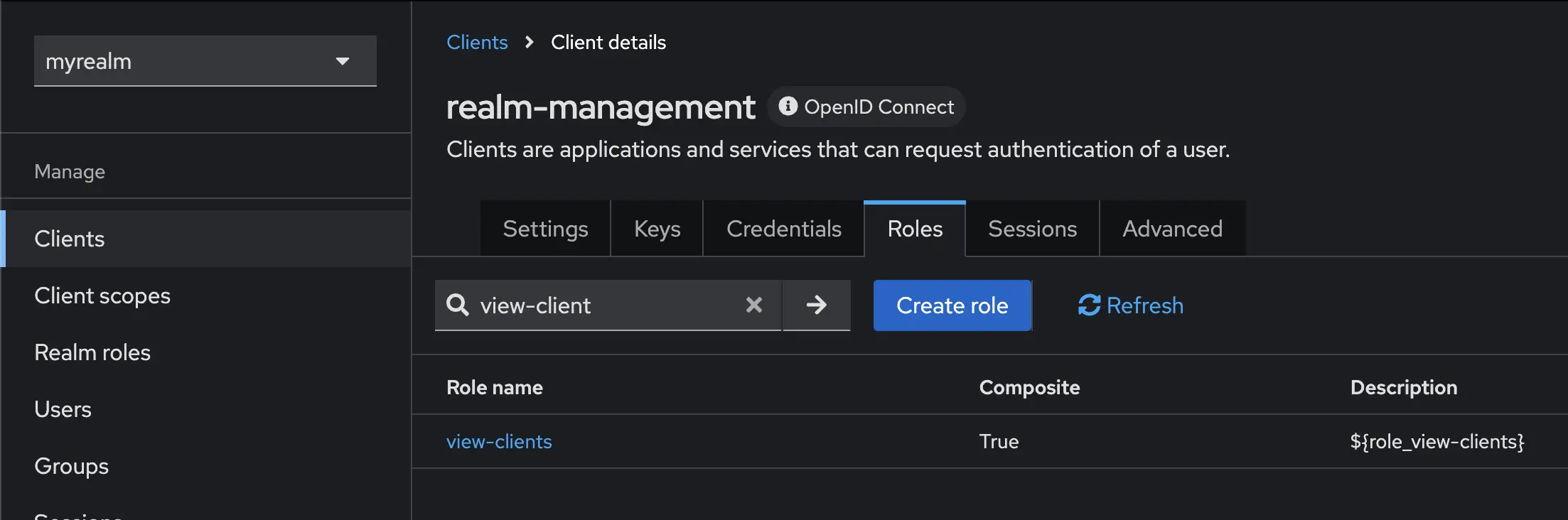
Task: Click the Composite column header
Action: [x=1029, y=387]
